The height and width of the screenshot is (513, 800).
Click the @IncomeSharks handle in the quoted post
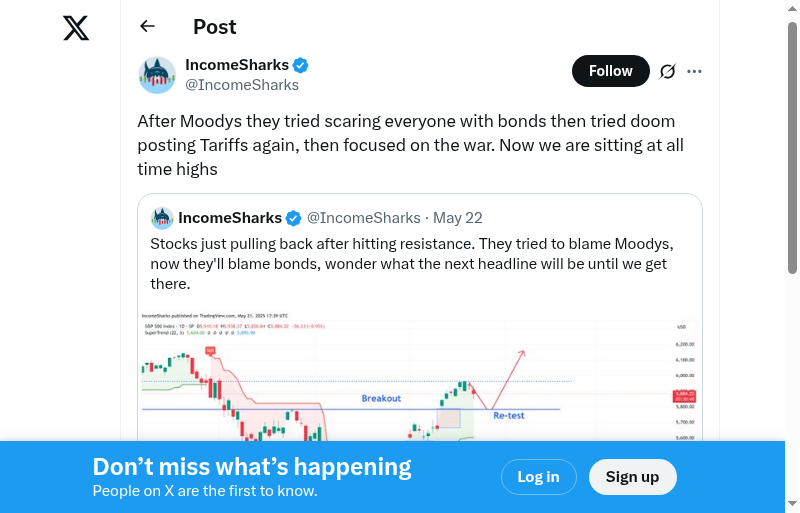pos(363,218)
